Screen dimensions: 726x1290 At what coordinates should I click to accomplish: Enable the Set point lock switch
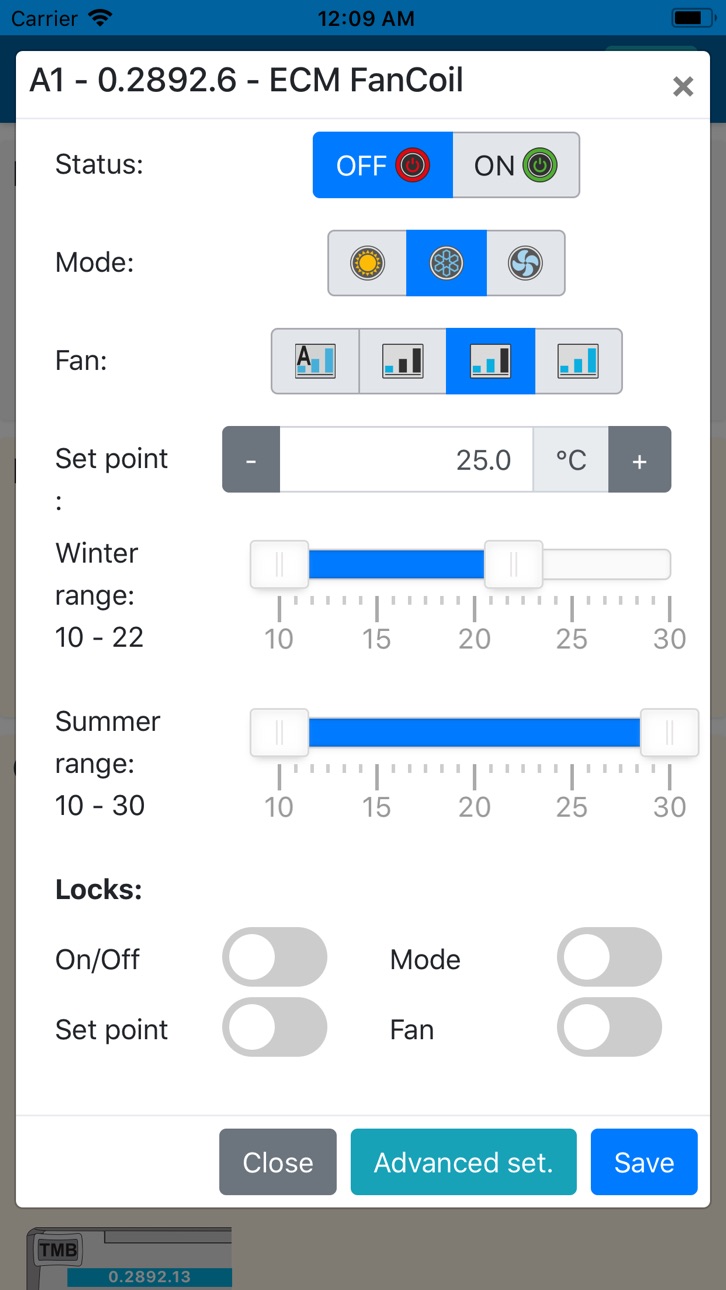pyautogui.click(x=275, y=1027)
